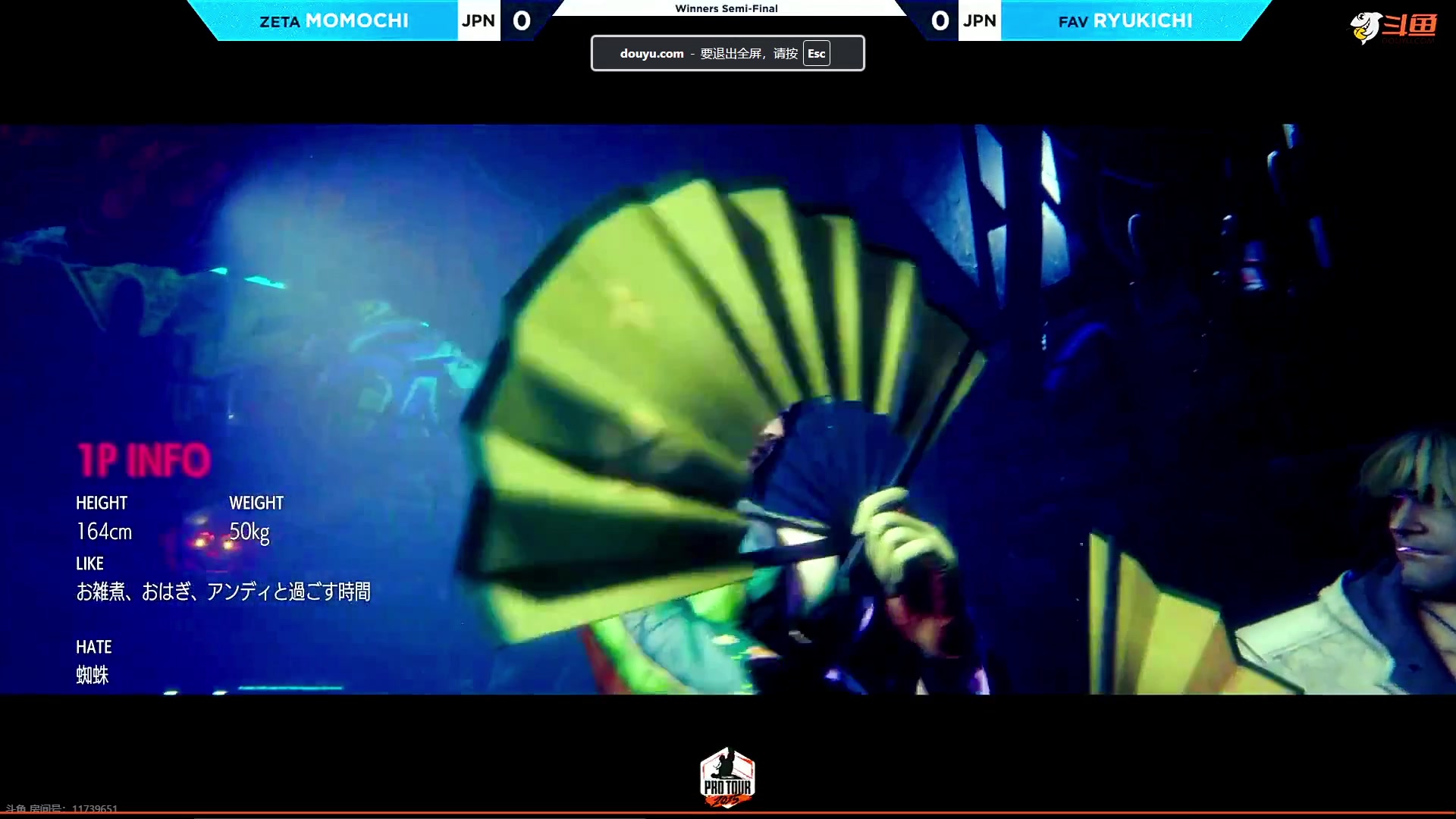Image resolution: width=1456 pixels, height=819 pixels.
Task: Click the Esc key hint in fullscreen notice
Action: coord(816,53)
